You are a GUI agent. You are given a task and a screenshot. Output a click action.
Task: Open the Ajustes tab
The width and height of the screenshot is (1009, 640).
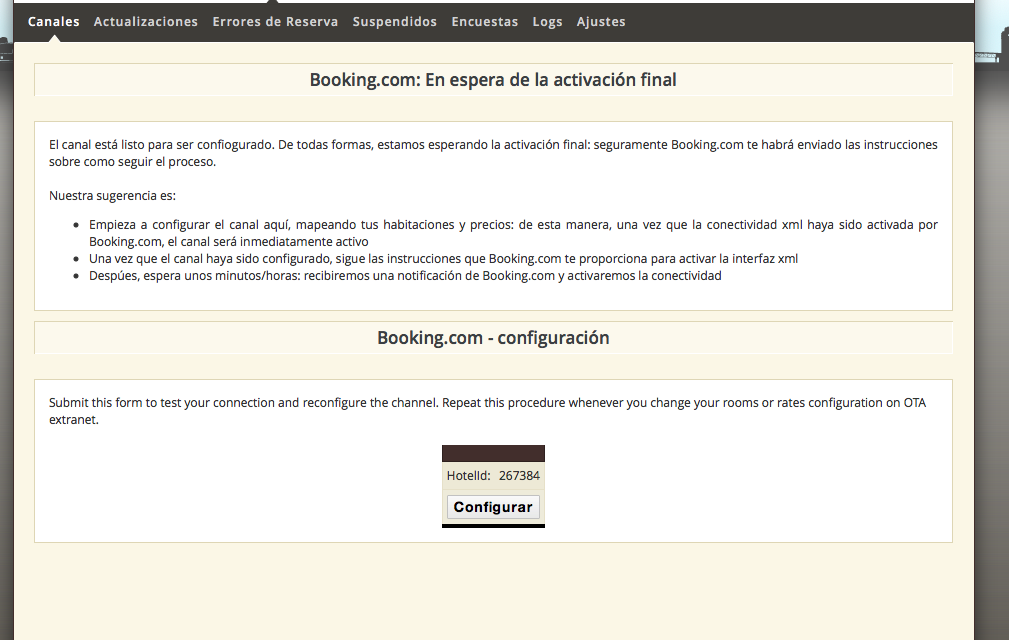601,22
